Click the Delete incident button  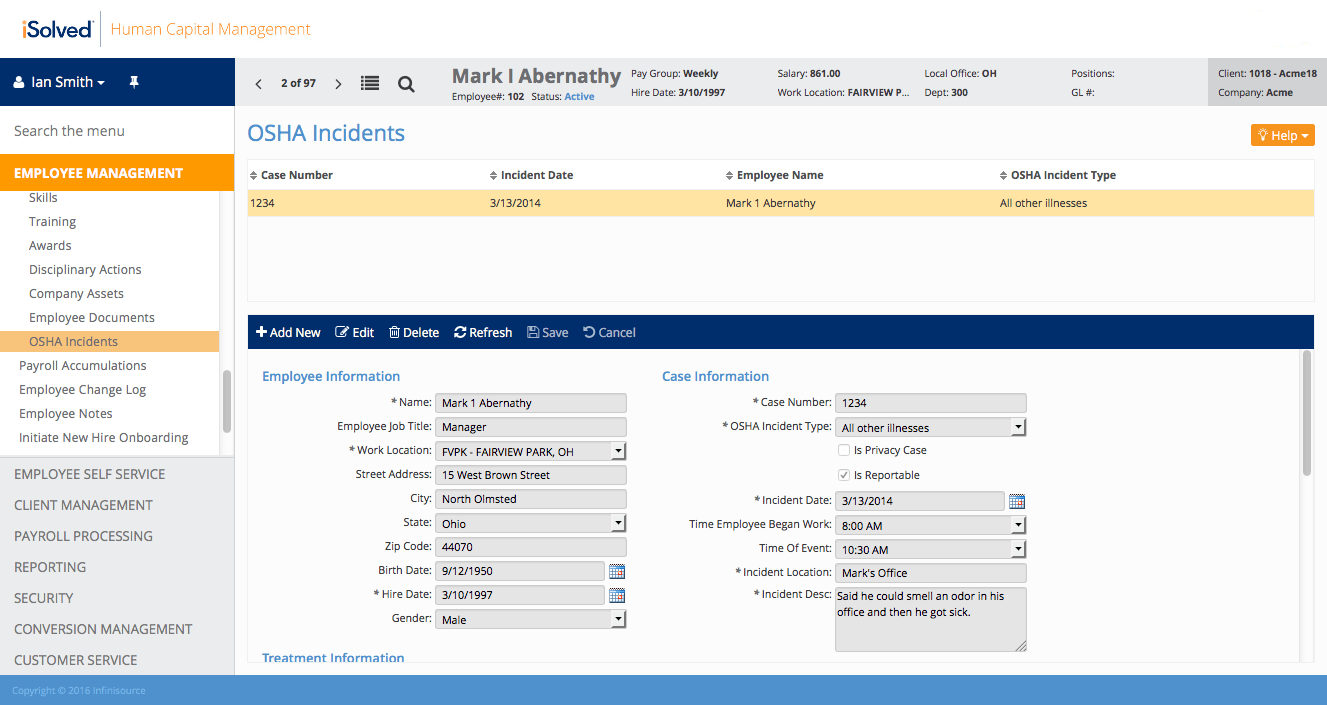coord(414,332)
